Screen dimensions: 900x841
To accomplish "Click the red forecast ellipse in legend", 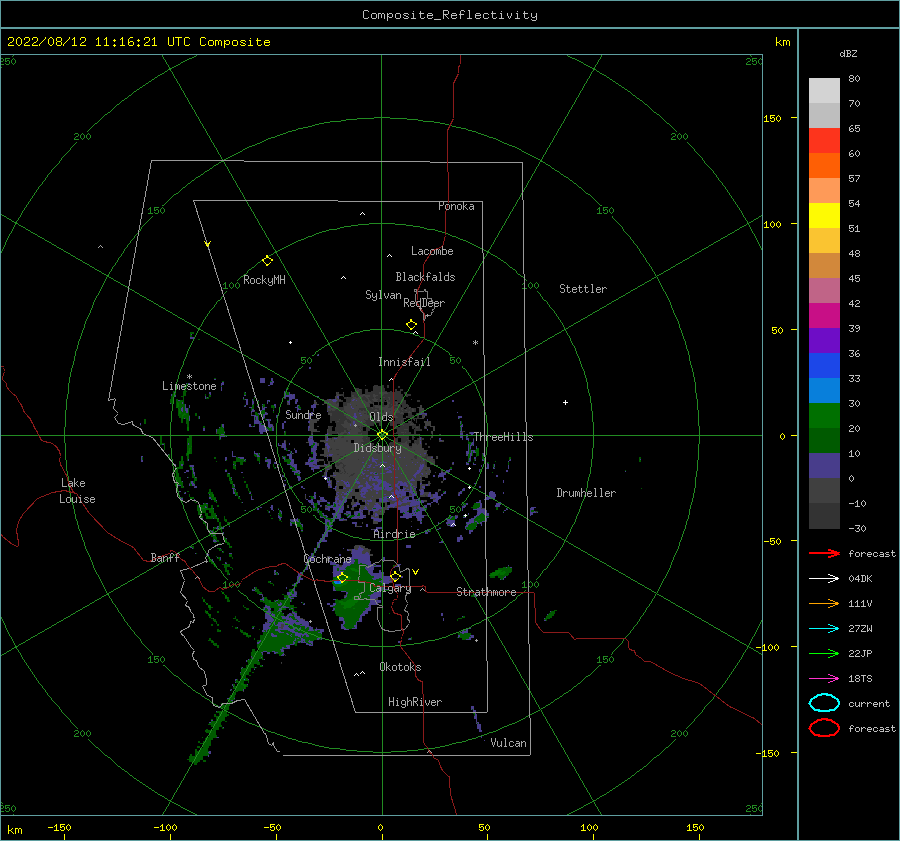I will click(x=824, y=728).
